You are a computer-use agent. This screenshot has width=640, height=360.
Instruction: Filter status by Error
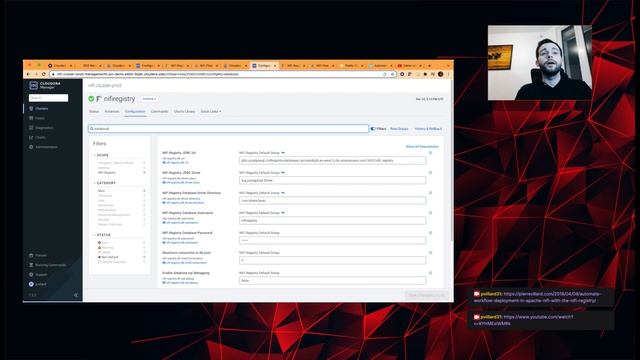point(103,242)
